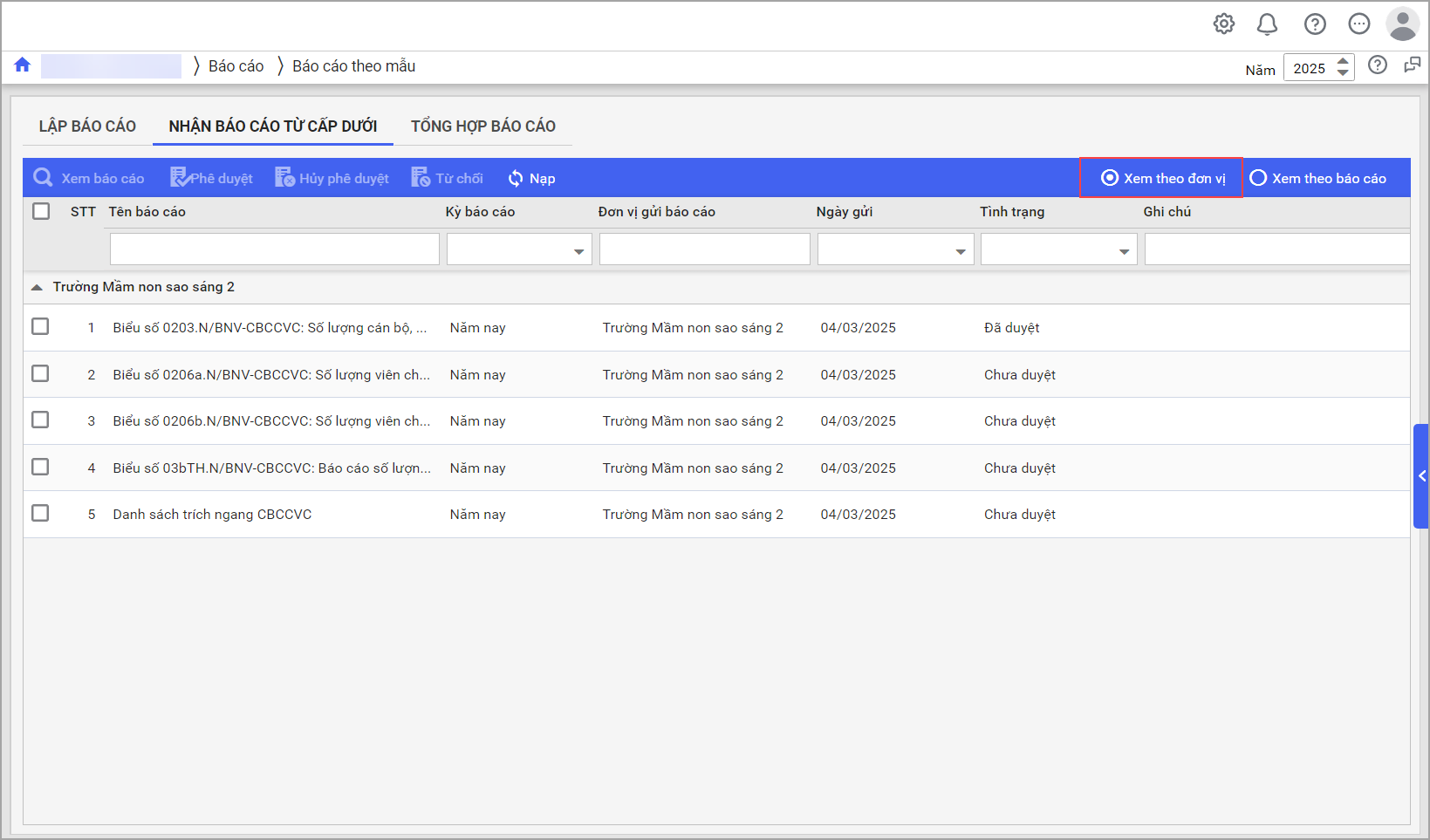Open the feedback icon beside year help

click(x=1412, y=65)
